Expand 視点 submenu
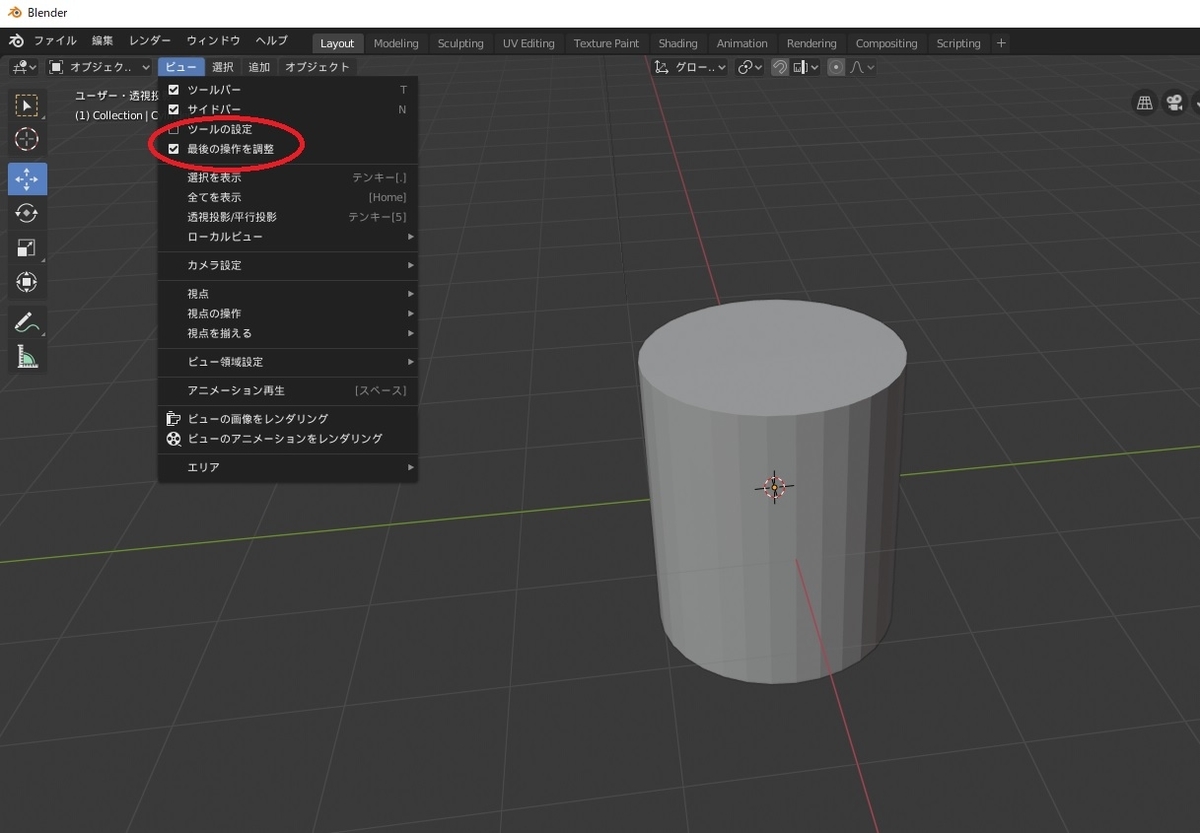Viewport: 1200px width, 833px height. [x=288, y=294]
